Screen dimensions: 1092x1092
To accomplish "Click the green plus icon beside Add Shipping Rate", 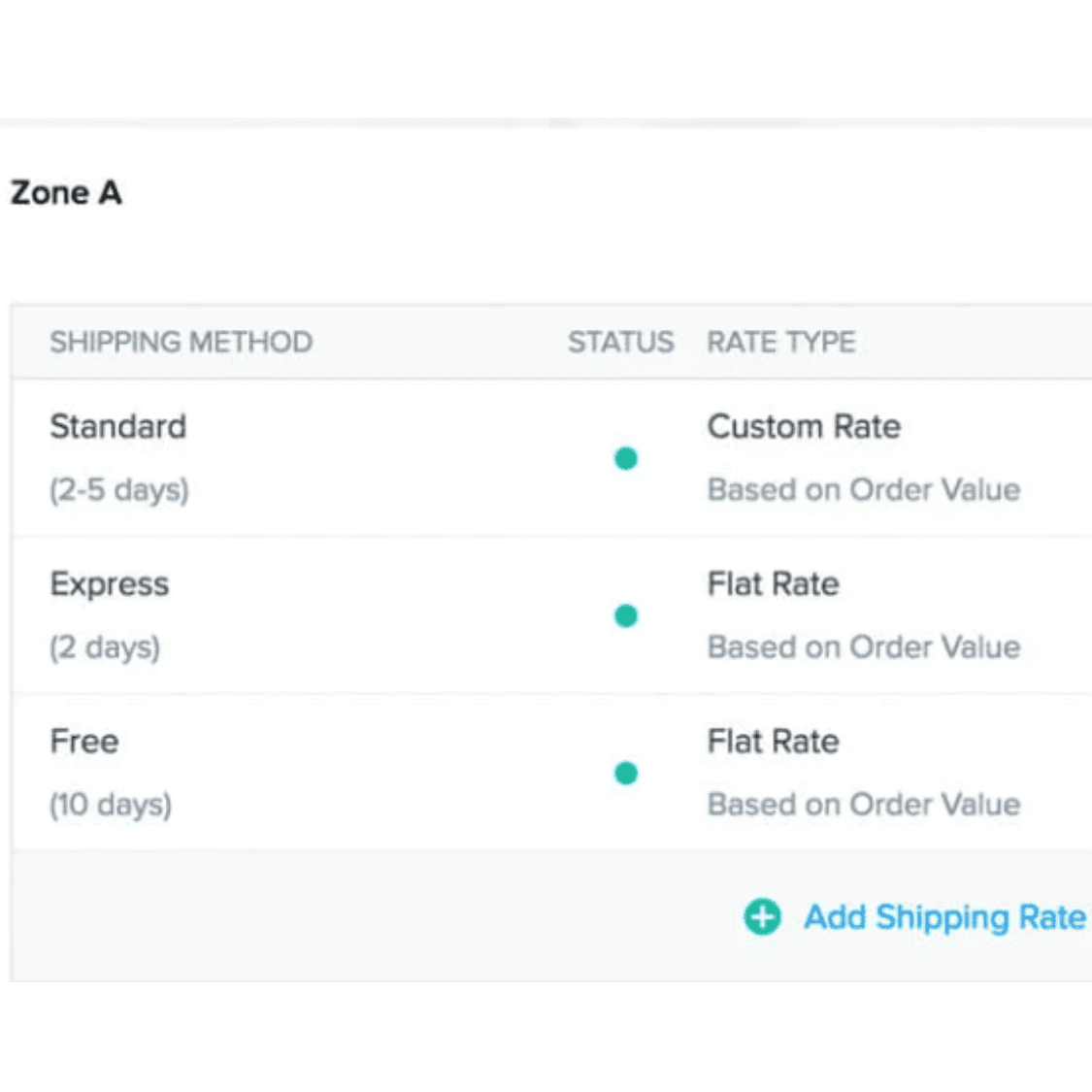I will click(763, 916).
